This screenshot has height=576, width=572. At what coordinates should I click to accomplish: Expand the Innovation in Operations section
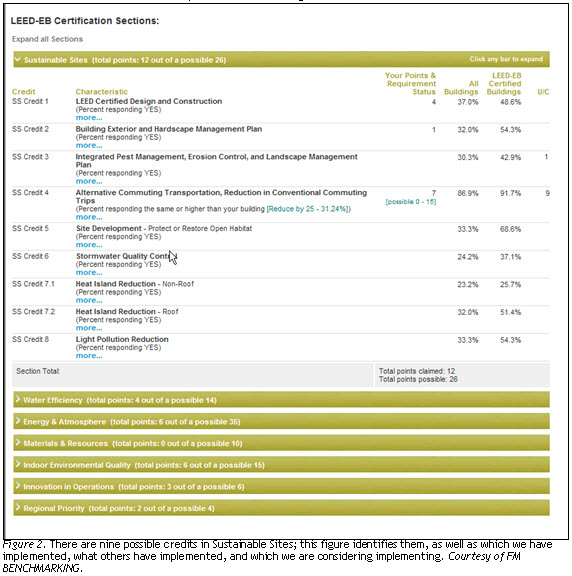point(281,486)
